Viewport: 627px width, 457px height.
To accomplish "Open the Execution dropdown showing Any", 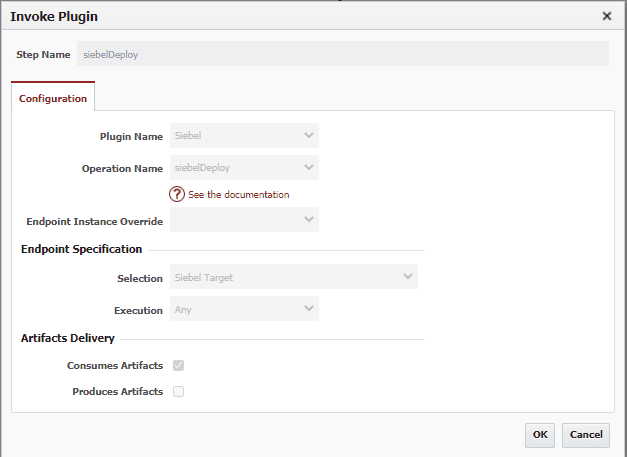I will coord(244,309).
